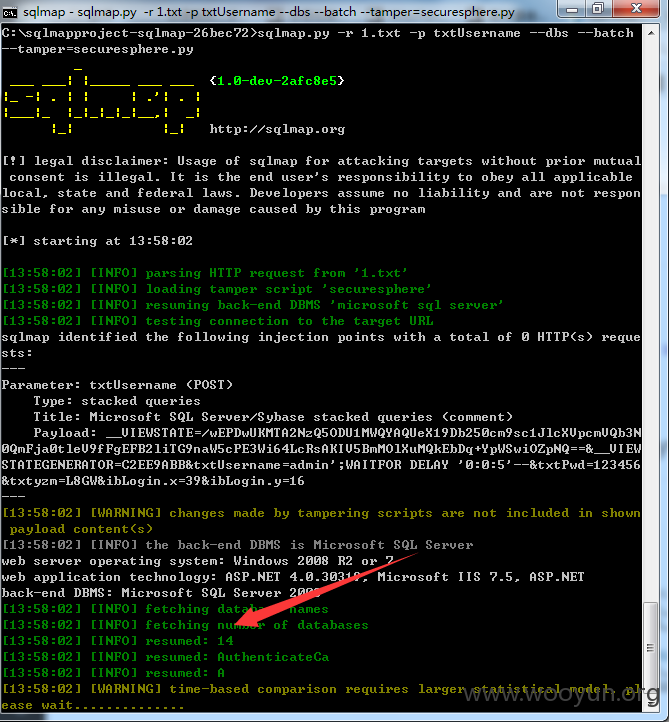The height and width of the screenshot is (722, 669).
Task: Click the WAITFOR DELAY payload text
Action: (x=430, y=465)
